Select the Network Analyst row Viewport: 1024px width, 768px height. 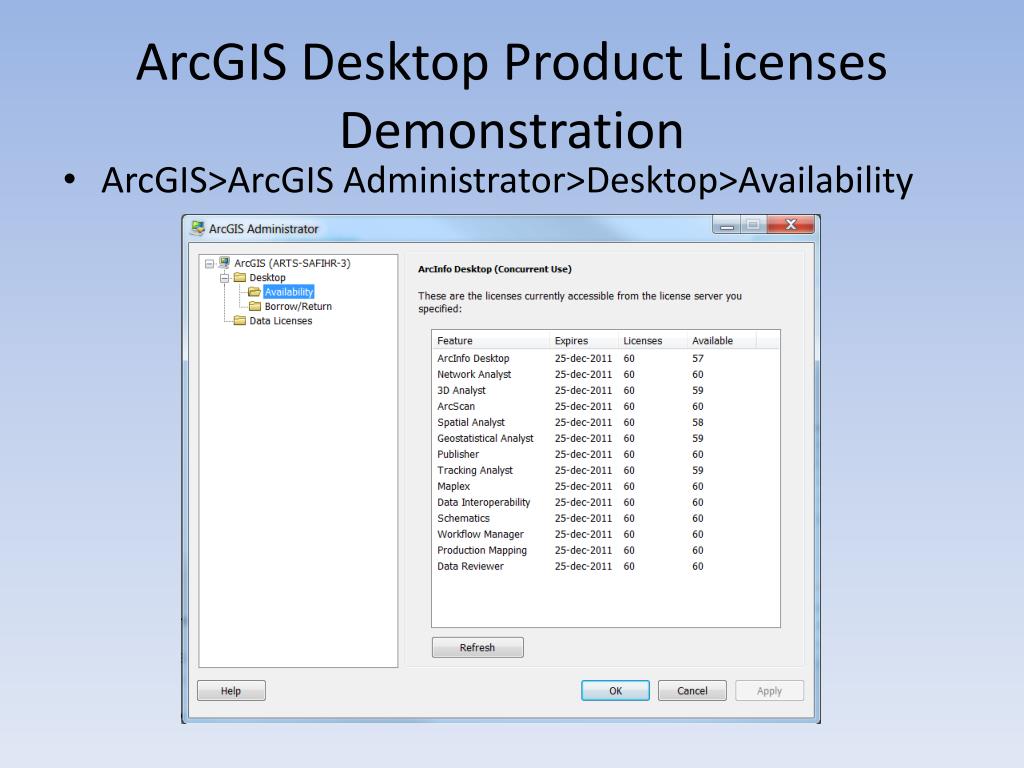pyautogui.click(x=605, y=374)
